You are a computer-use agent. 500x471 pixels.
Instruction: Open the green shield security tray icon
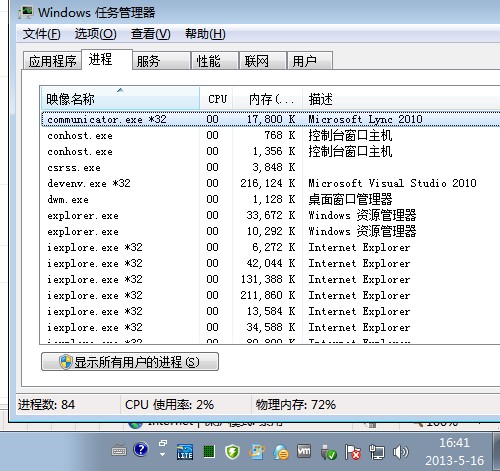pos(232,452)
